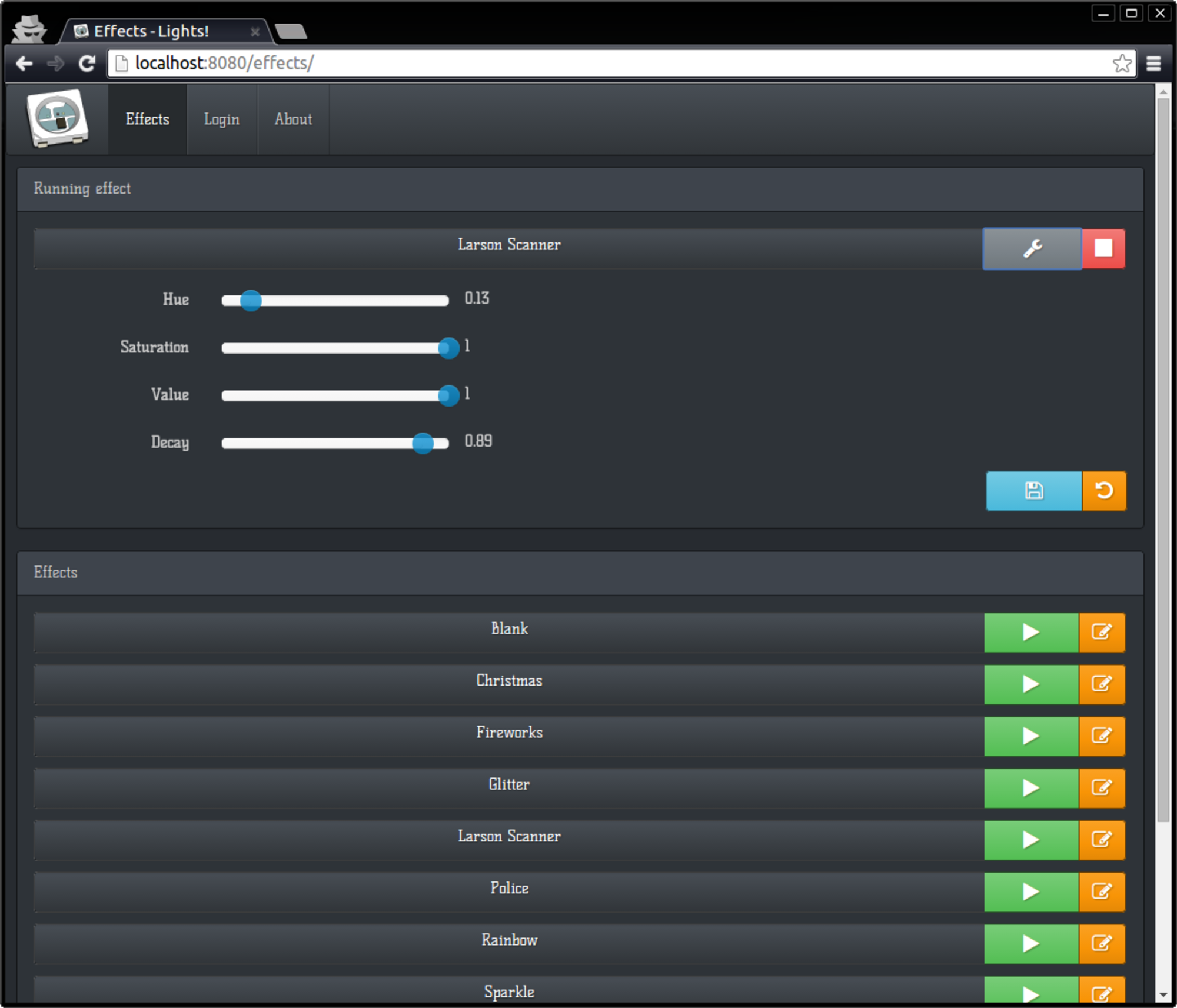Run the Fireworks effect
Image resolution: width=1177 pixels, height=1008 pixels.
tap(1031, 736)
